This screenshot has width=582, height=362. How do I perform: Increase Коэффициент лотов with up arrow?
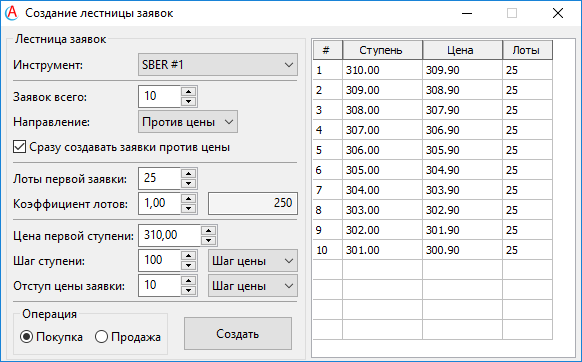coord(189,198)
